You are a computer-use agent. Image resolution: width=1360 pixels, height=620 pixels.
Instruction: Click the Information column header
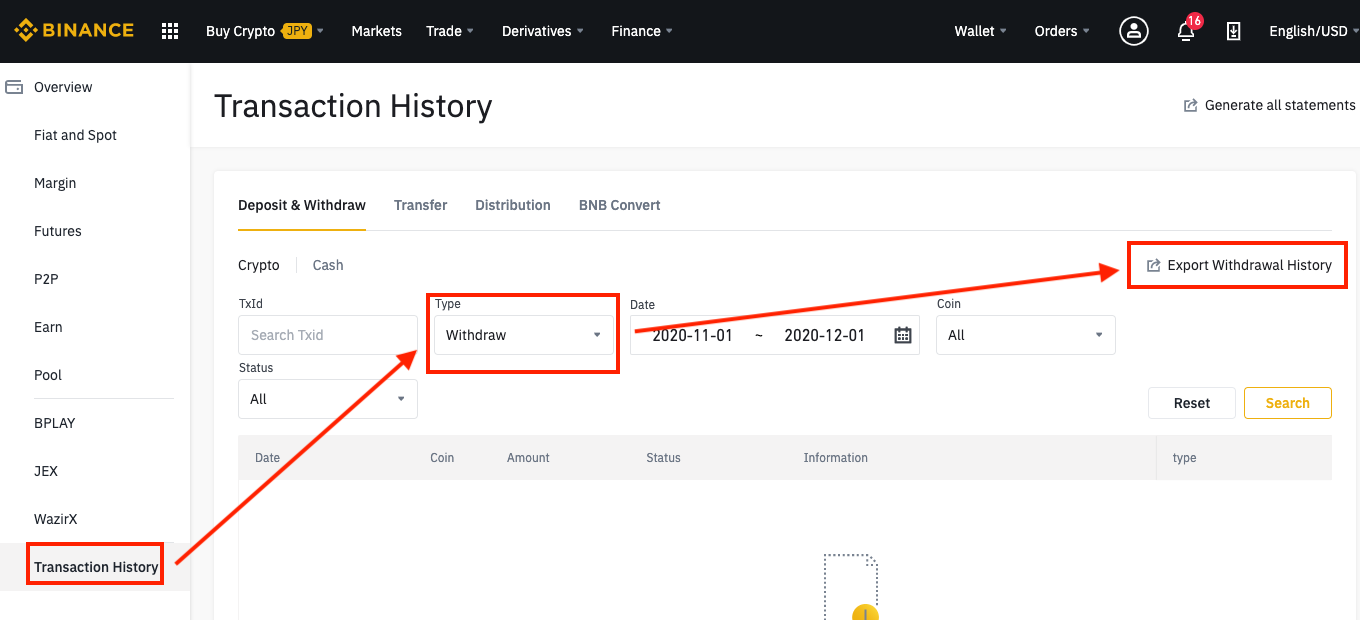836,458
